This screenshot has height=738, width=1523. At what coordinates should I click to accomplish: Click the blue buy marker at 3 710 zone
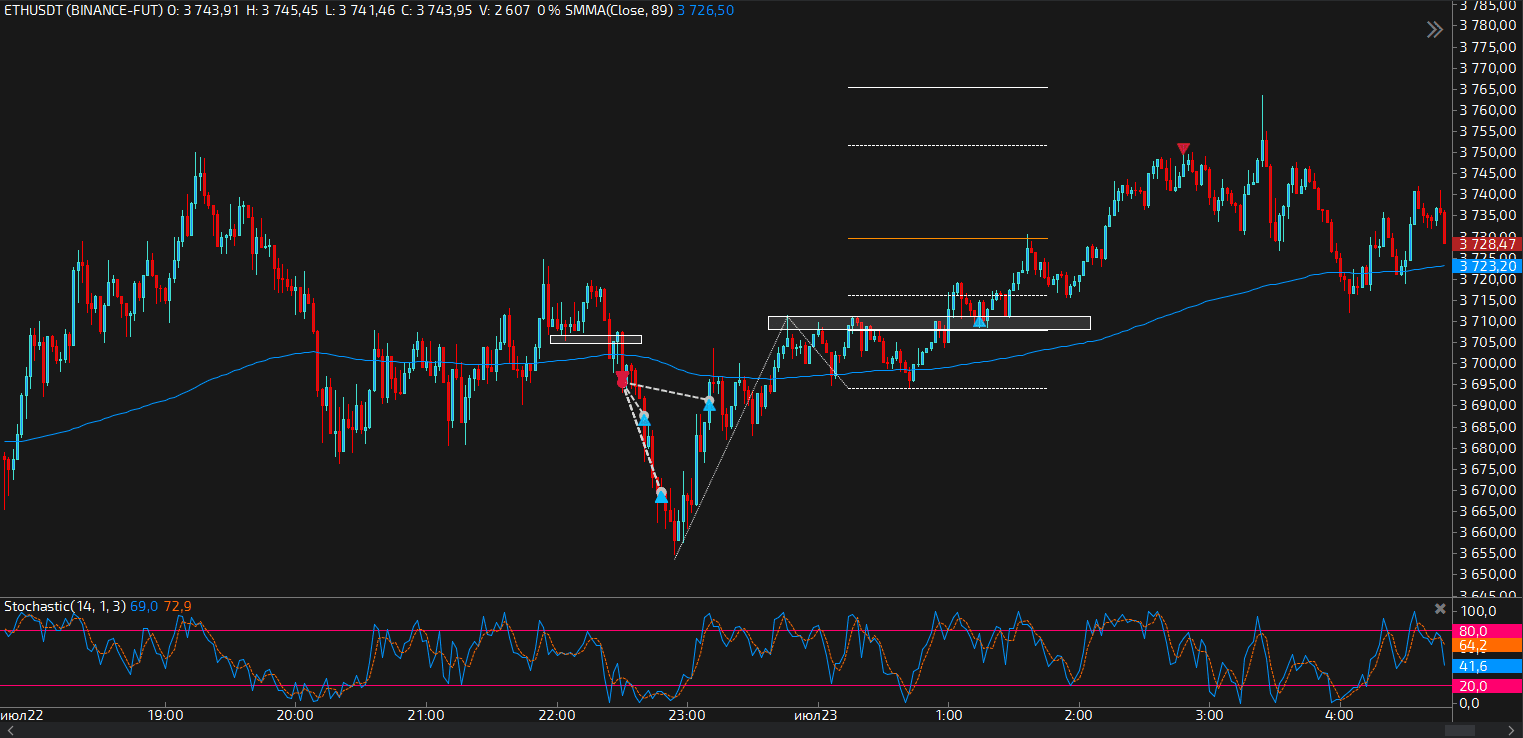980,321
